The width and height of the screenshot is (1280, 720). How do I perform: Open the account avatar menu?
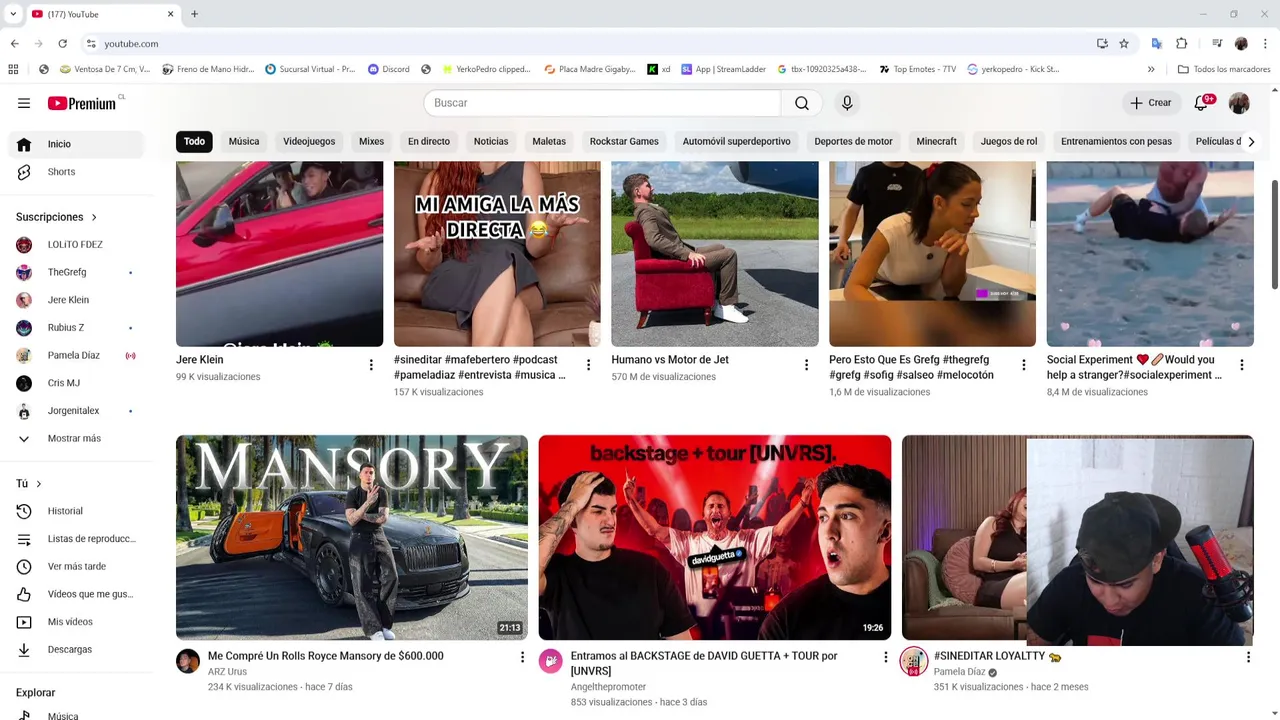(1239, 103)
